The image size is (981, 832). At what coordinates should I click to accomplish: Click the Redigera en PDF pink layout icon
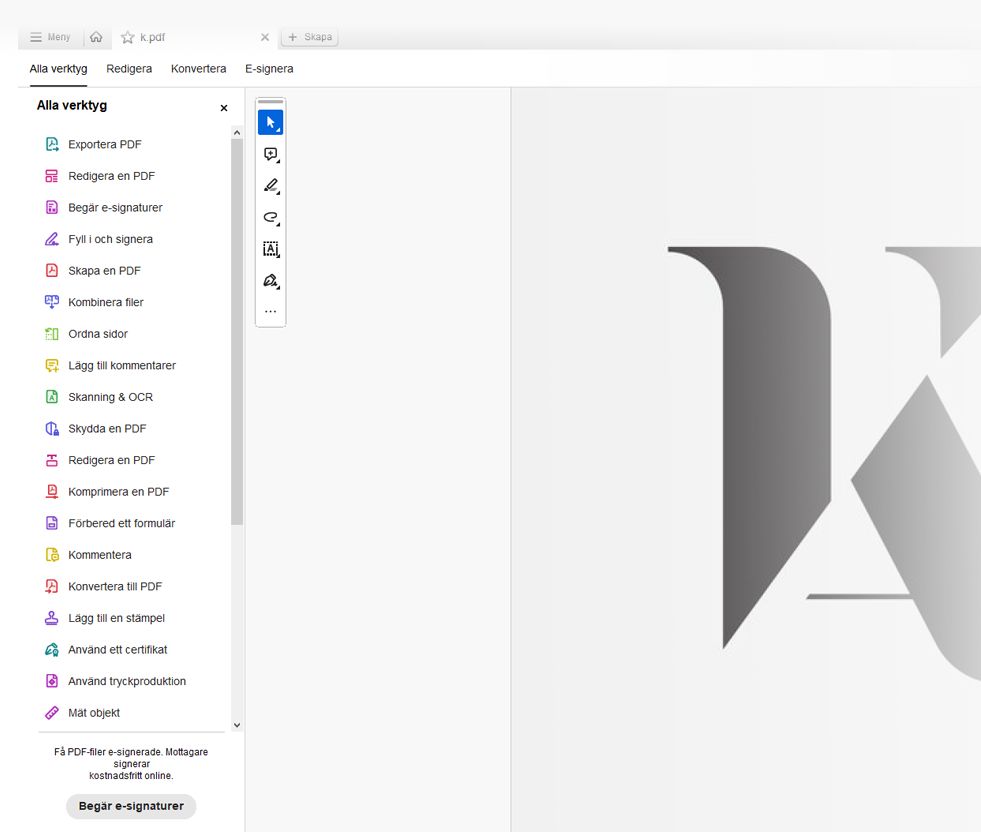point(52,176)
